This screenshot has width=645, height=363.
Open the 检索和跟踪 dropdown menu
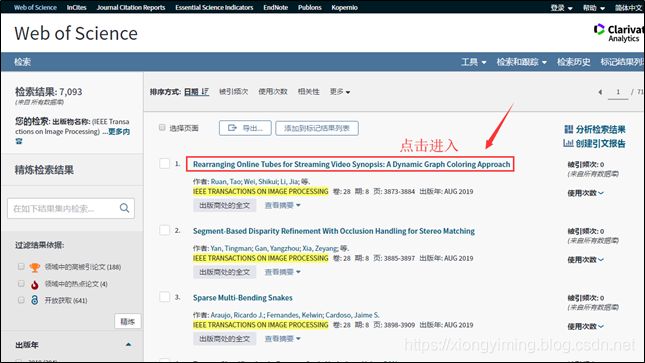pyautogui.click(x=522, y=62)
